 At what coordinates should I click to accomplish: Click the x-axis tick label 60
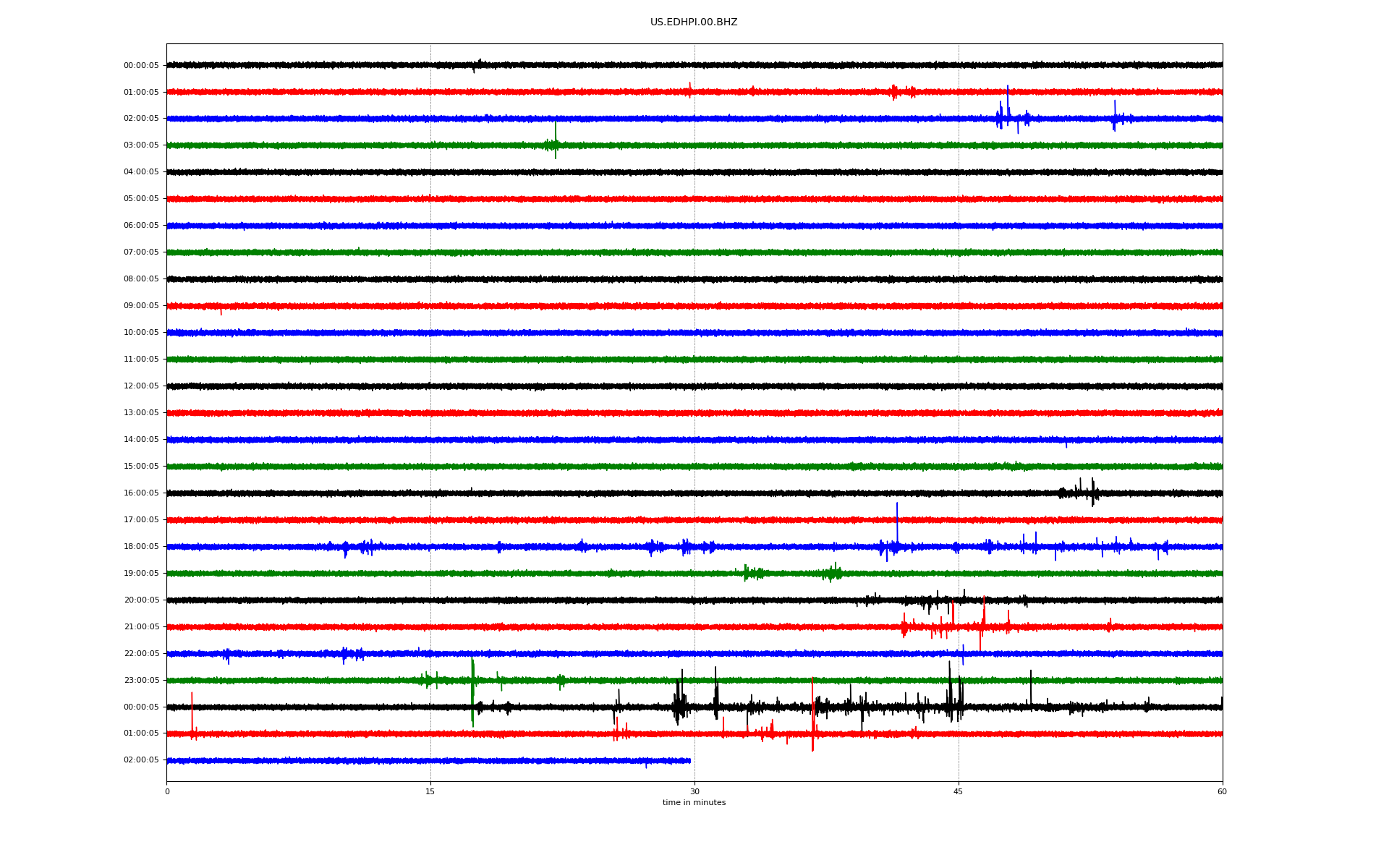click(x=1222, y=791)
